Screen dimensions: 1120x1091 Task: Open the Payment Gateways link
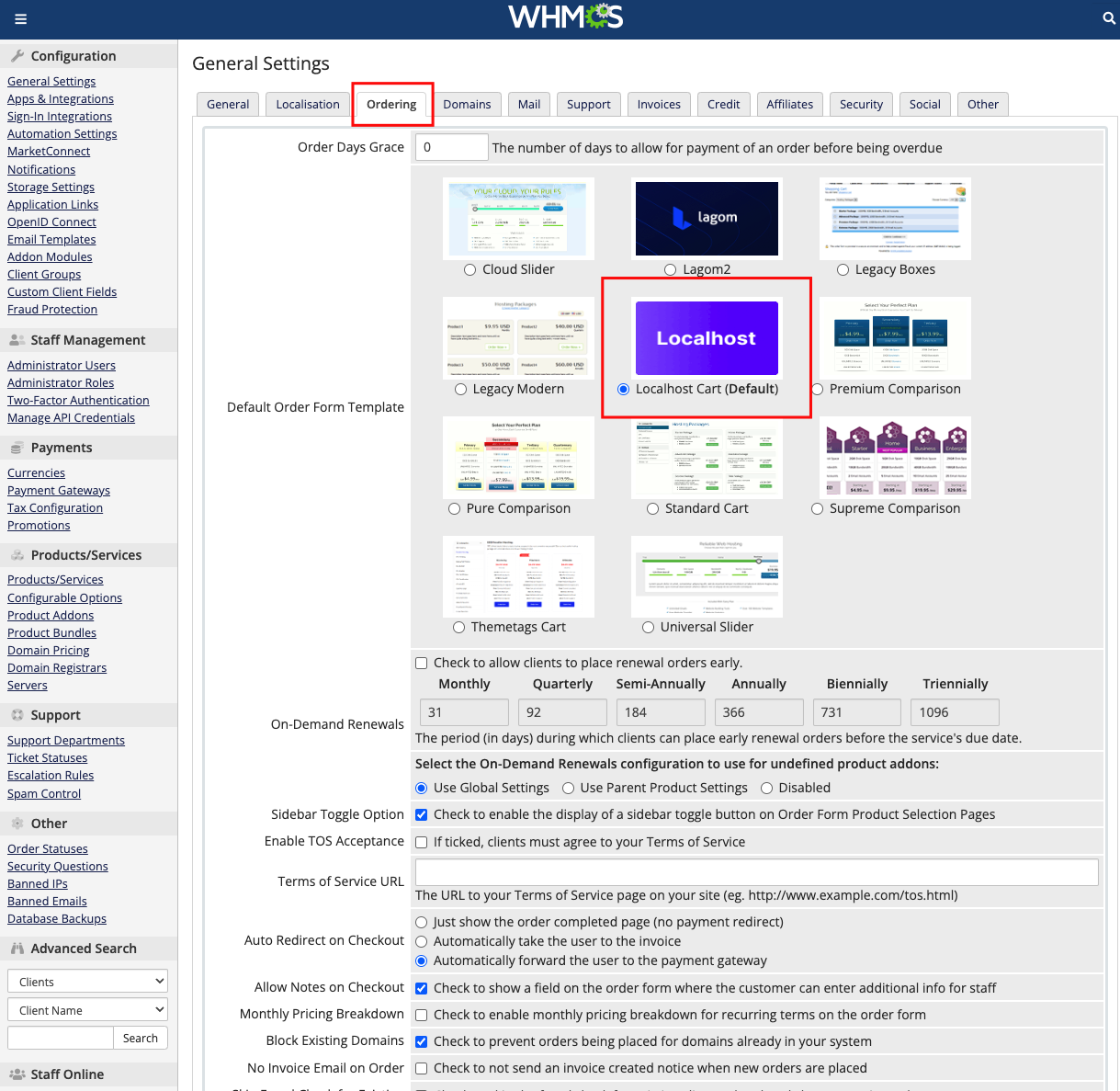(x=59, y=490)
